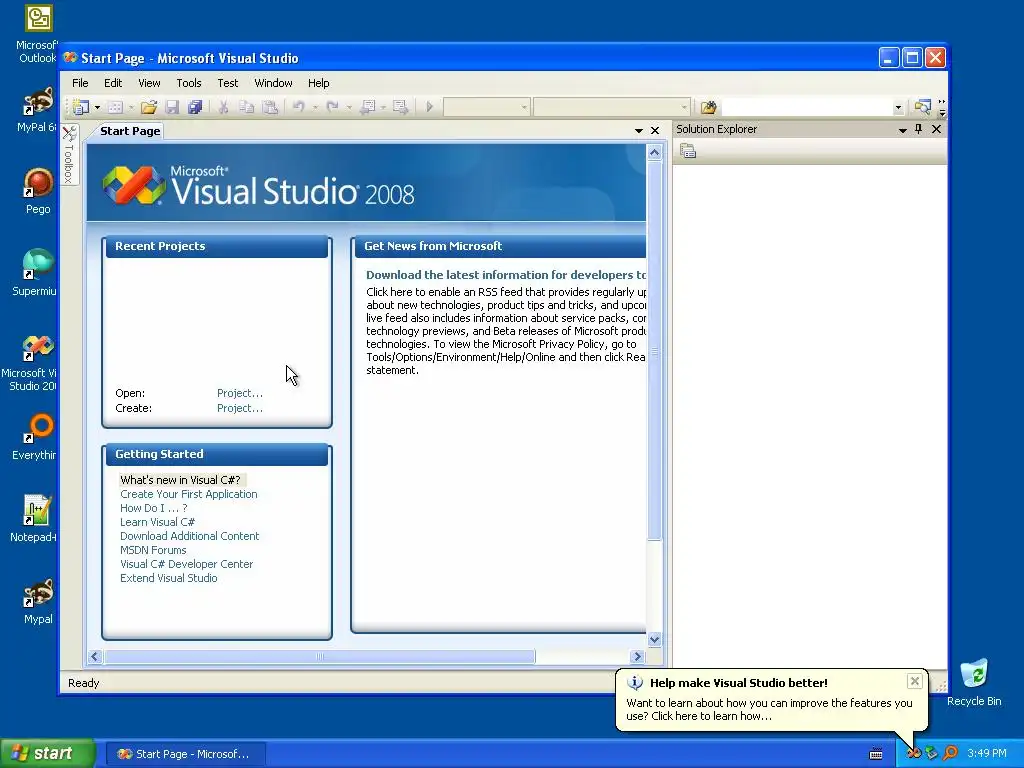Screen dimensions: 1024x768
Task: Click the Start Page vertical scrollbar up arrow
Action: point(654,153)
